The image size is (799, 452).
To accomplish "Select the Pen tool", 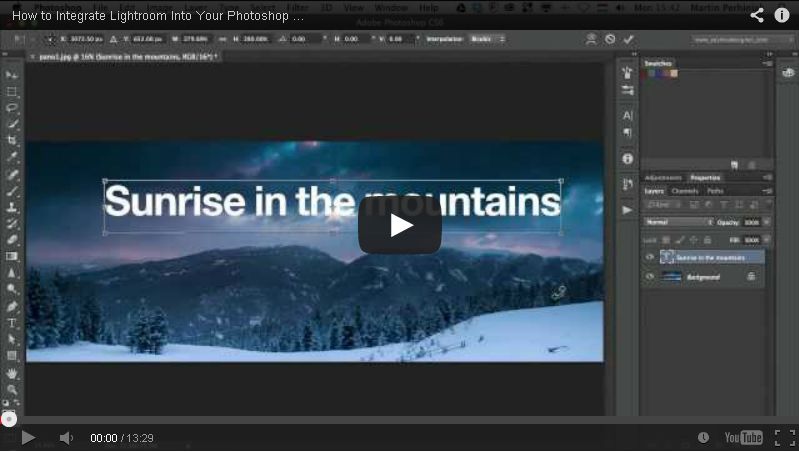I will [11, 306].
